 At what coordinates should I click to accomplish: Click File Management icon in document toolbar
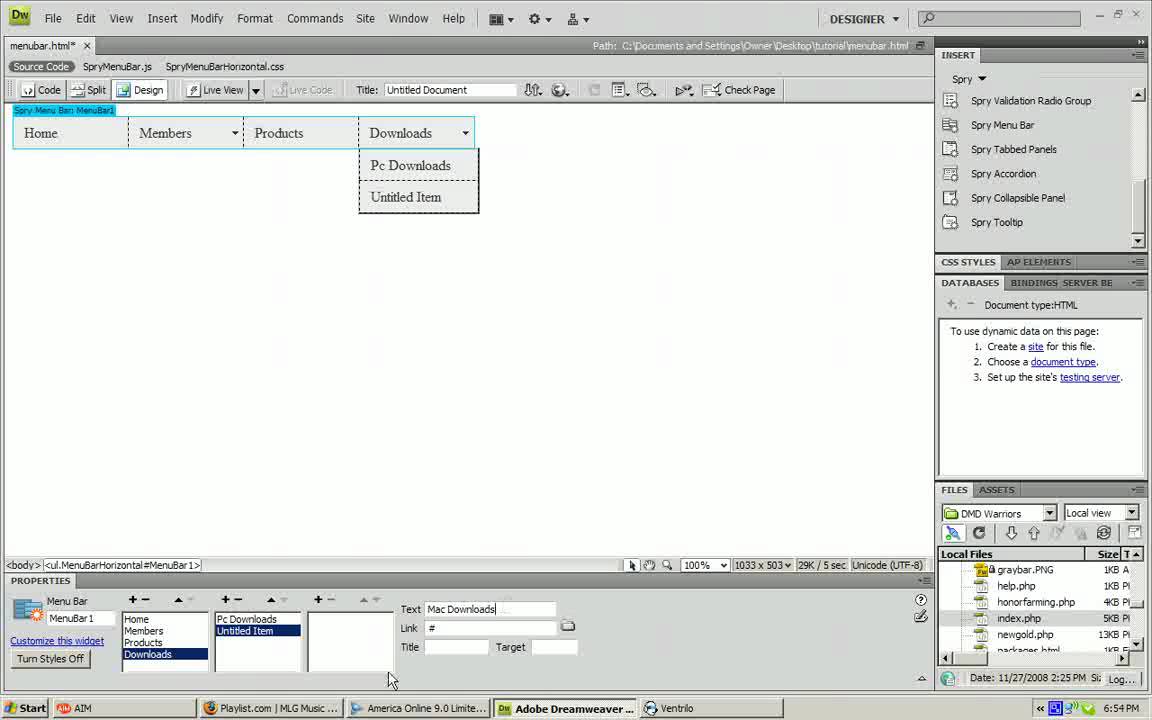(533, 90)
